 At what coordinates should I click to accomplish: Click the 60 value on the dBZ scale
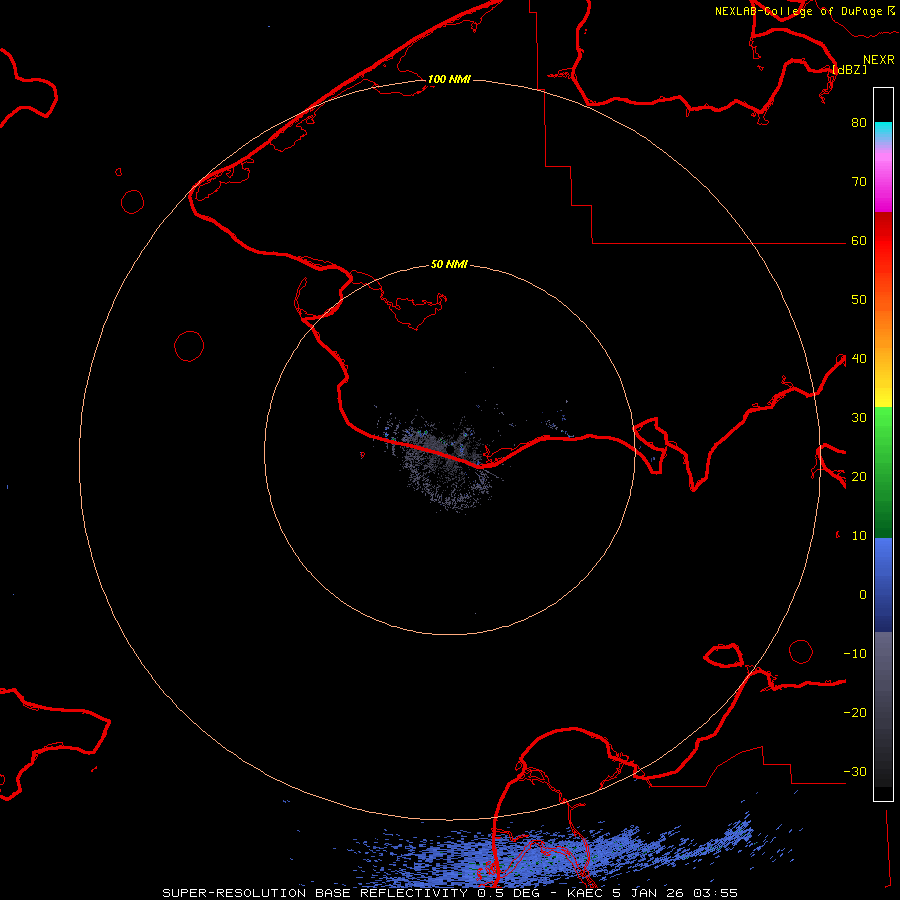[x=859, y=240]
